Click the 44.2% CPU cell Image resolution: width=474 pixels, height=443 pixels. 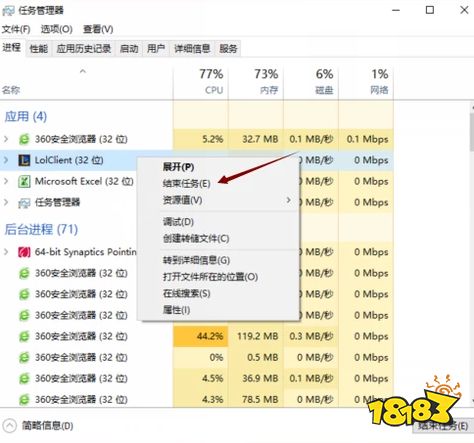pyautogui.click(x=201, y=336)
